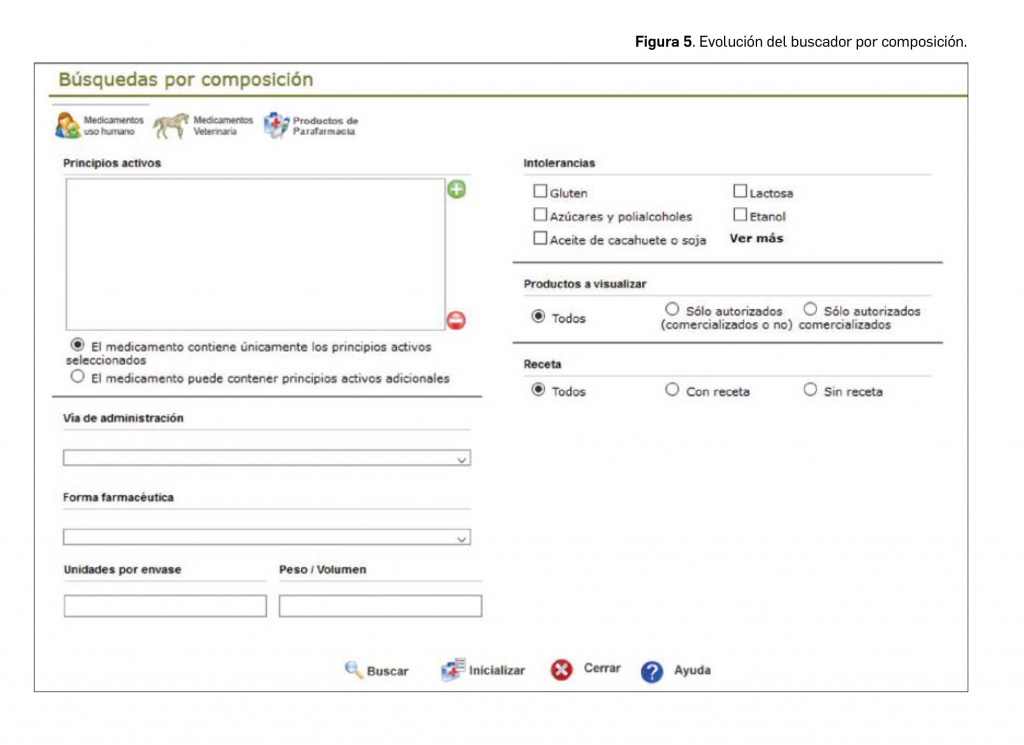1024x745 pixels.
Task: Choose Sólo autorizados comercializados radio option
Action: click(810, 310)
